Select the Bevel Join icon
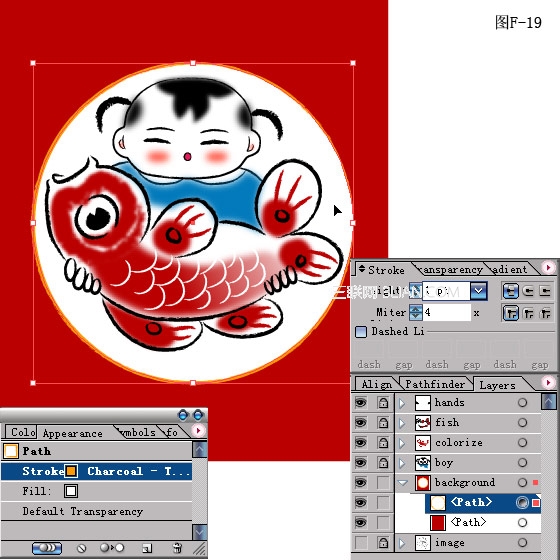The width and height of the screenshot is (560, 560). click(x=545, y=314)
